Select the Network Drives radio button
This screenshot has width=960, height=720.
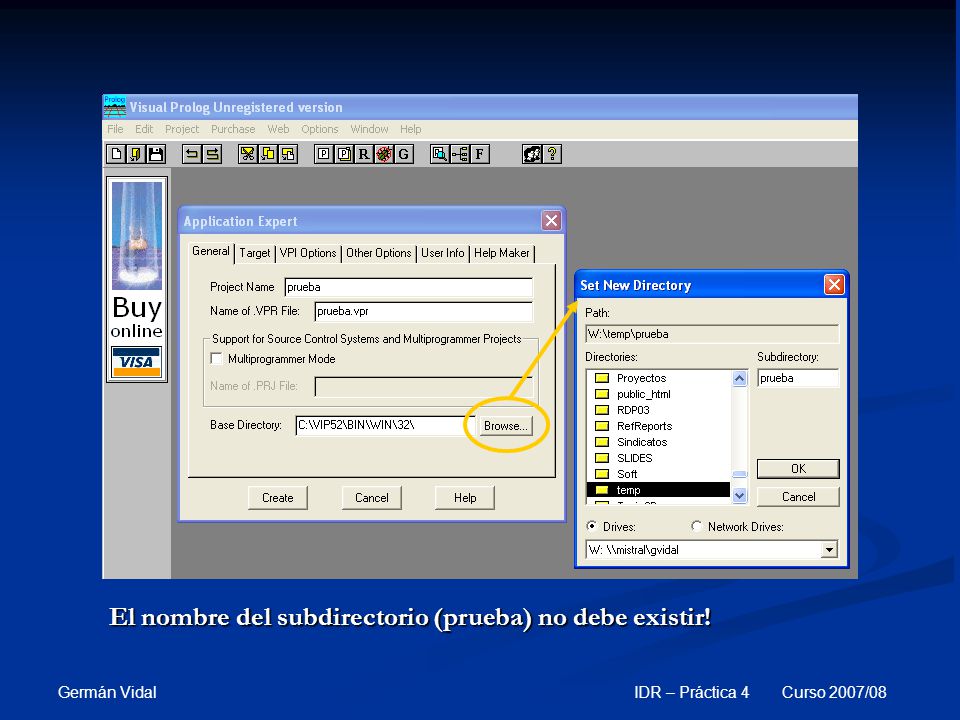coord(696,526)
